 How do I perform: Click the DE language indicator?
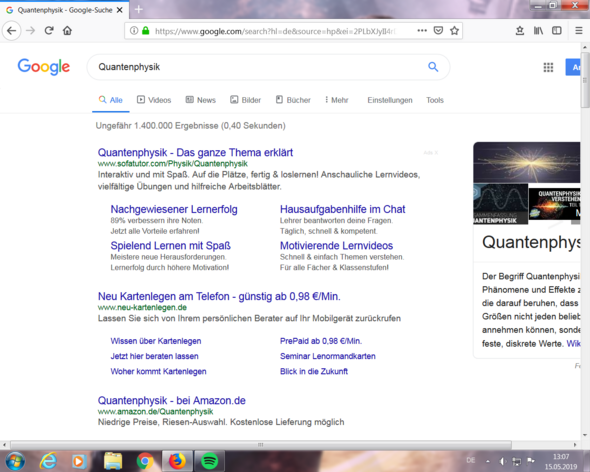coord(471,460)
